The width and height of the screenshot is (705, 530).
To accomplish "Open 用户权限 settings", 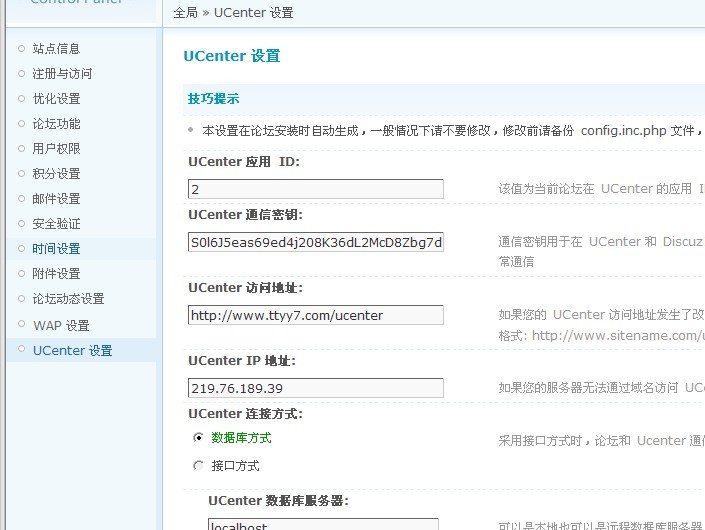I will click(56, 149).
